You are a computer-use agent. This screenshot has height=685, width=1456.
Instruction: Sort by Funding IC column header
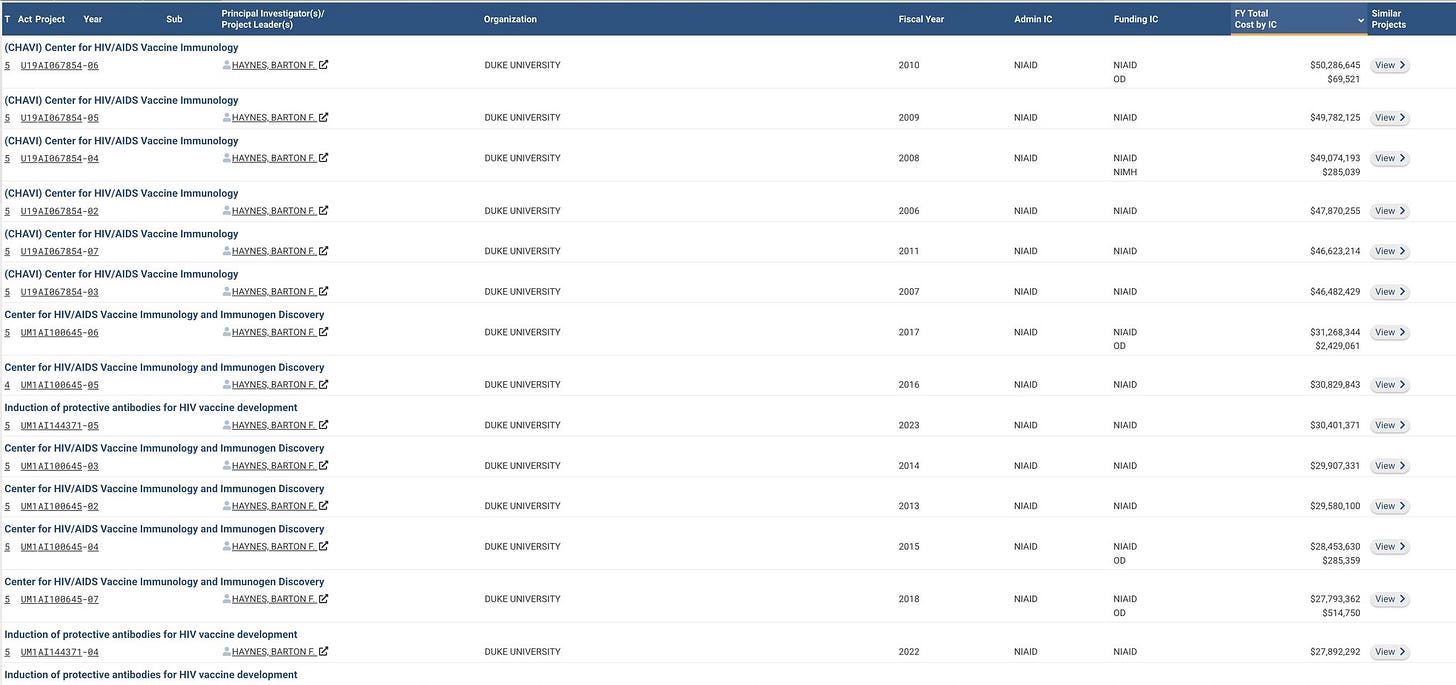1136,19
